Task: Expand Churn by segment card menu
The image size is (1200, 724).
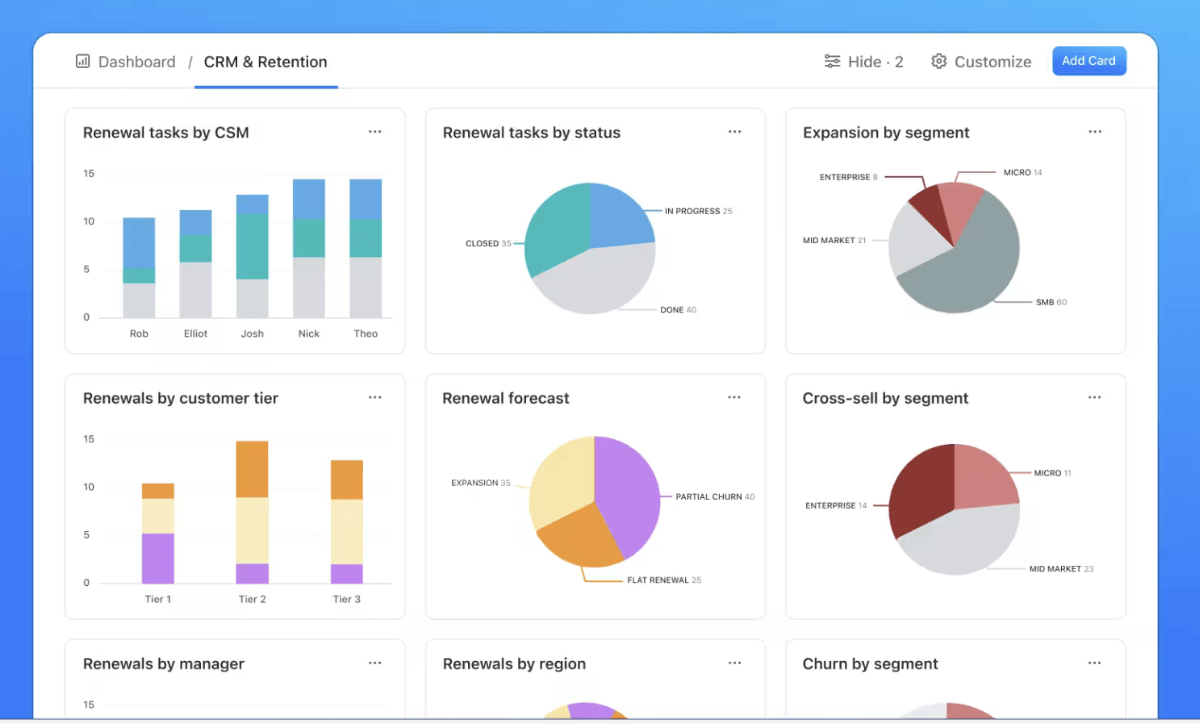Action: pos(1095,663)
